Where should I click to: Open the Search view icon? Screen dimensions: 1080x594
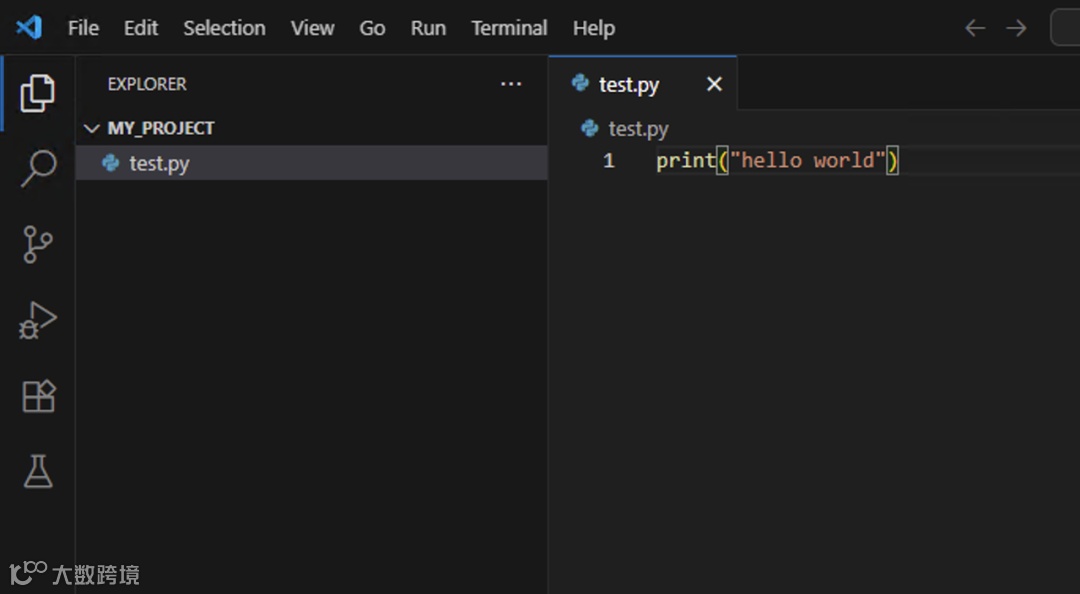(38, 168)
